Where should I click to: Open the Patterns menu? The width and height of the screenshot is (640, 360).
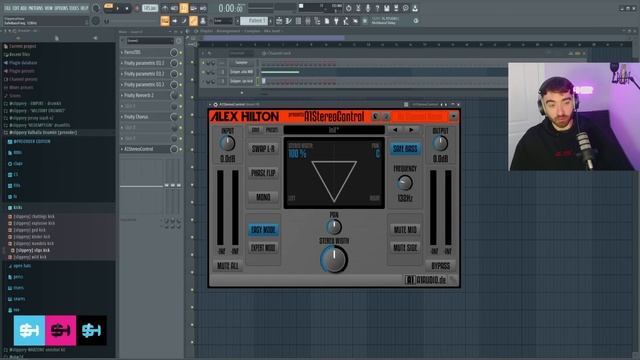[35, 8]
